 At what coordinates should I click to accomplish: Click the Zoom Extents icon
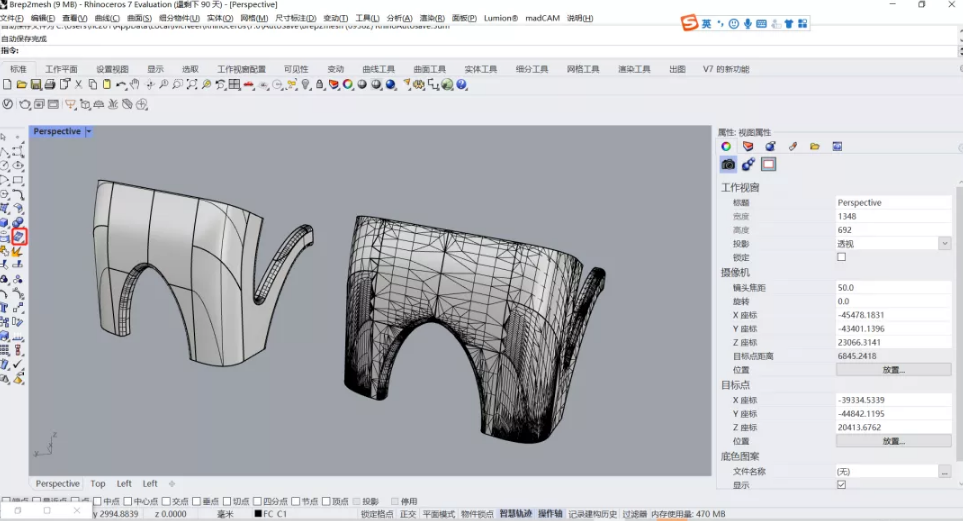(192, 84)
